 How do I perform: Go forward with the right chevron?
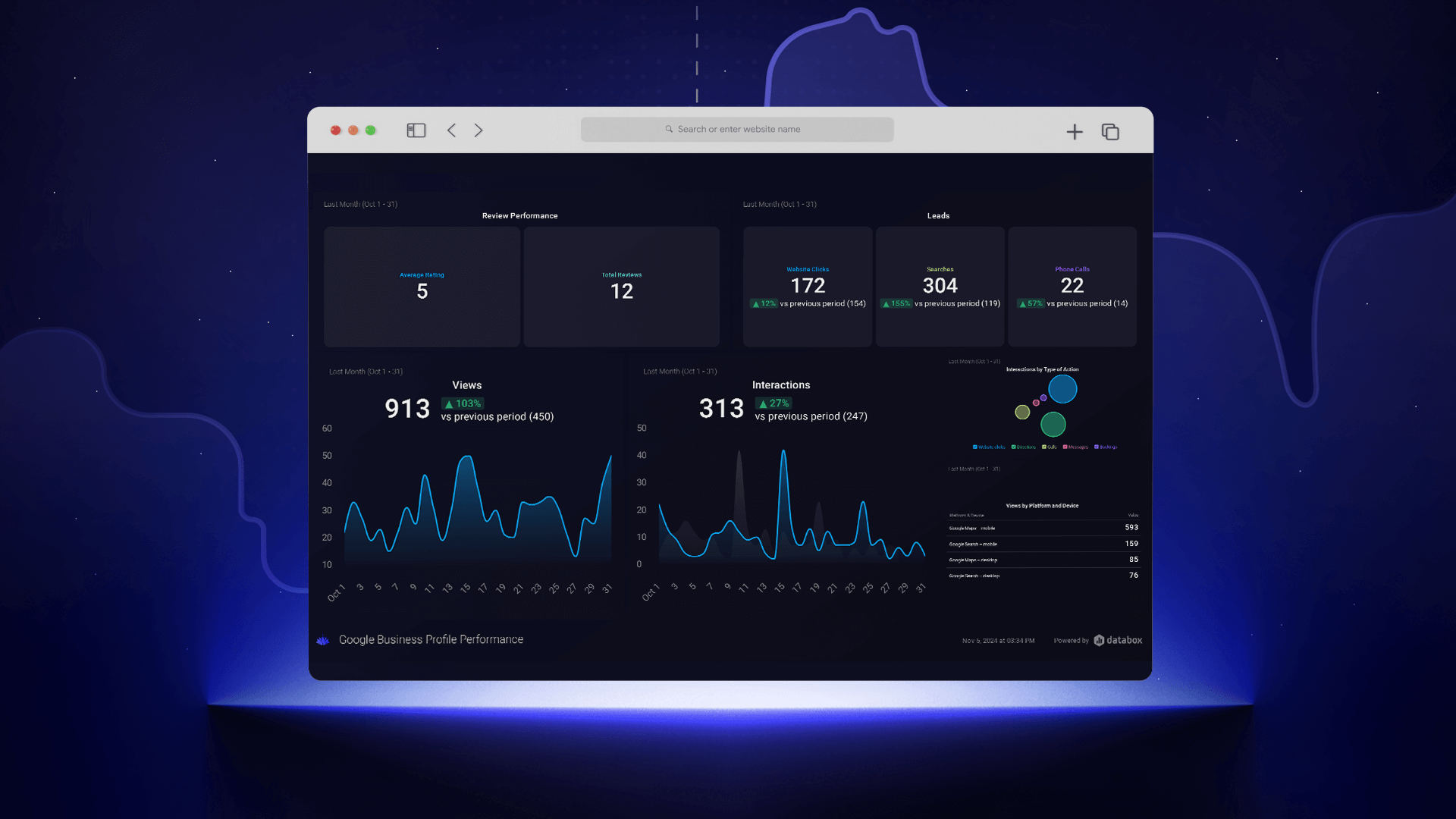coord(479,130)
